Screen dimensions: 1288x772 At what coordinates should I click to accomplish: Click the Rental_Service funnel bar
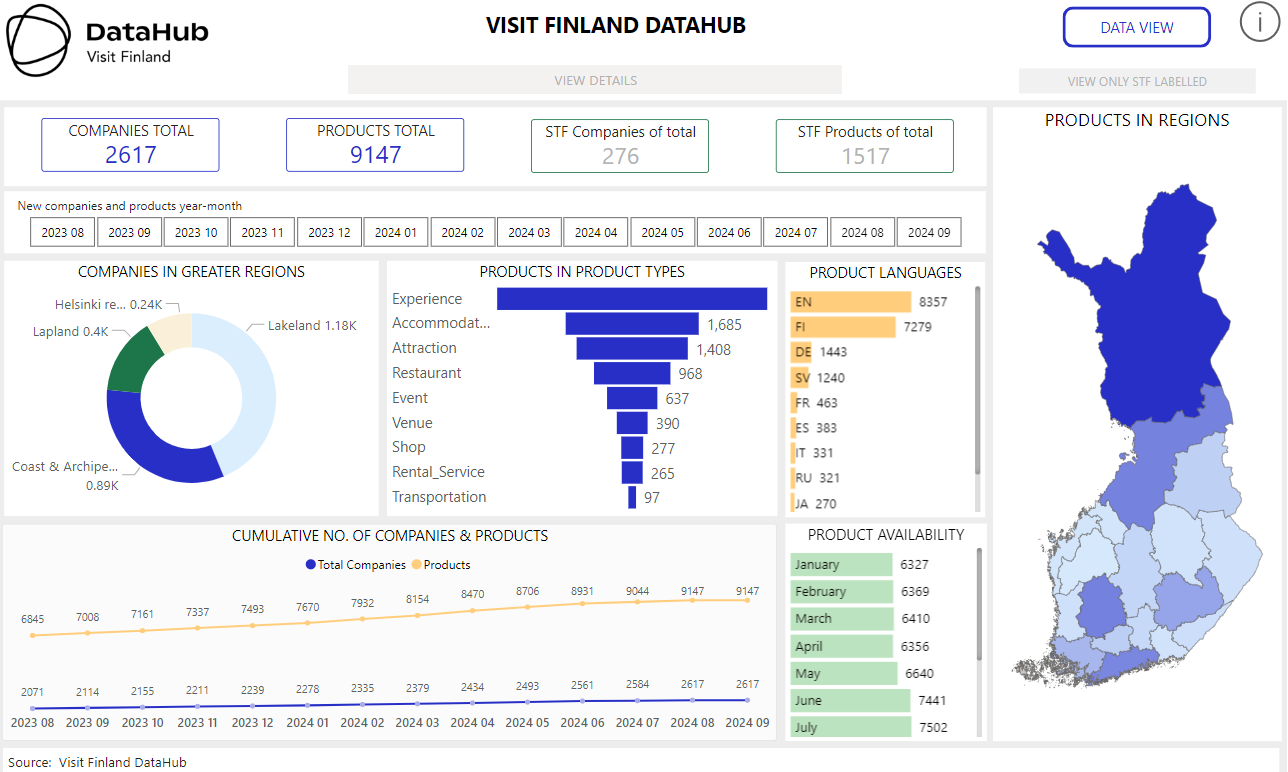click(632, 473)
